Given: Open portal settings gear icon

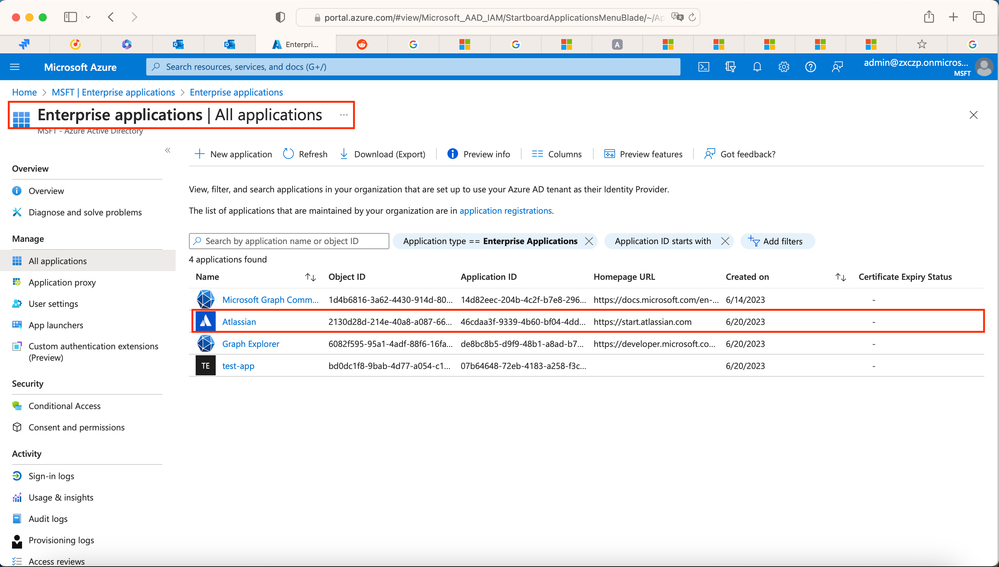Looking at the screenshot, I should [784, 67].
